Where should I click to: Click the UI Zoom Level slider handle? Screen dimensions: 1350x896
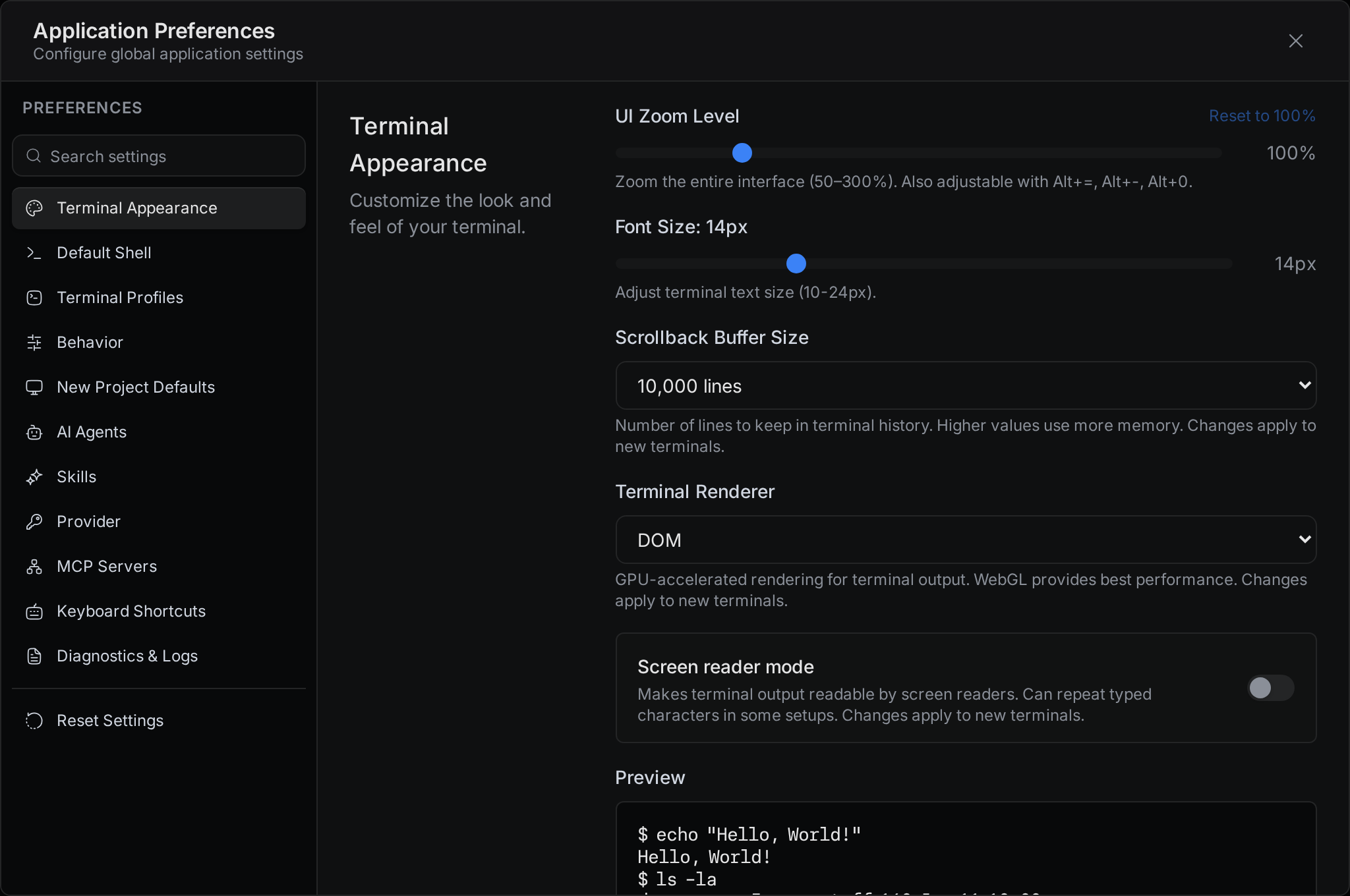(742, 153)
